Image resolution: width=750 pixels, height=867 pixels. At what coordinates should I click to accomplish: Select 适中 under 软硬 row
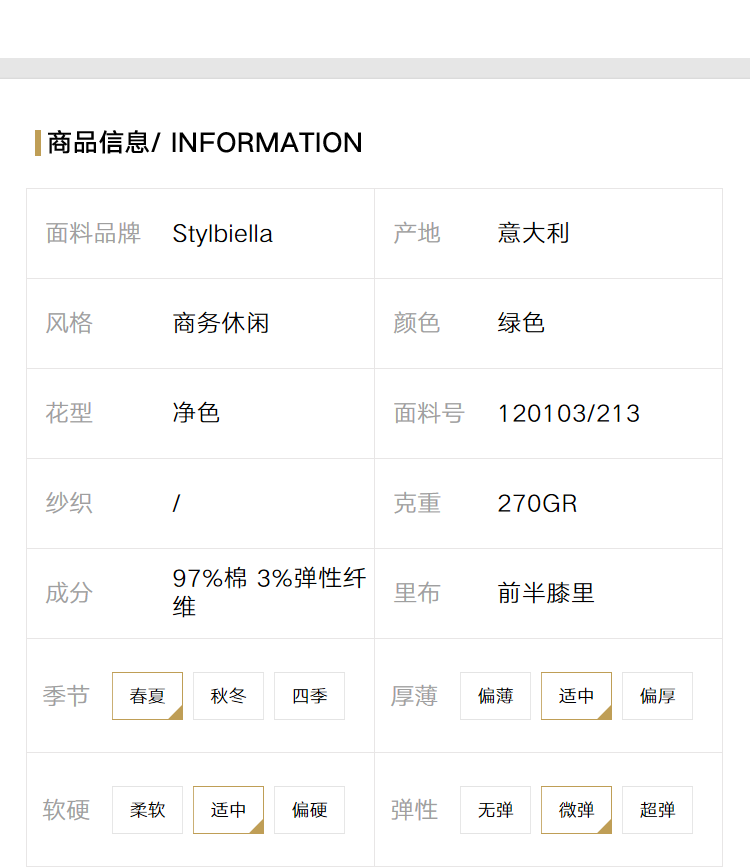click(x=228, y=809)
